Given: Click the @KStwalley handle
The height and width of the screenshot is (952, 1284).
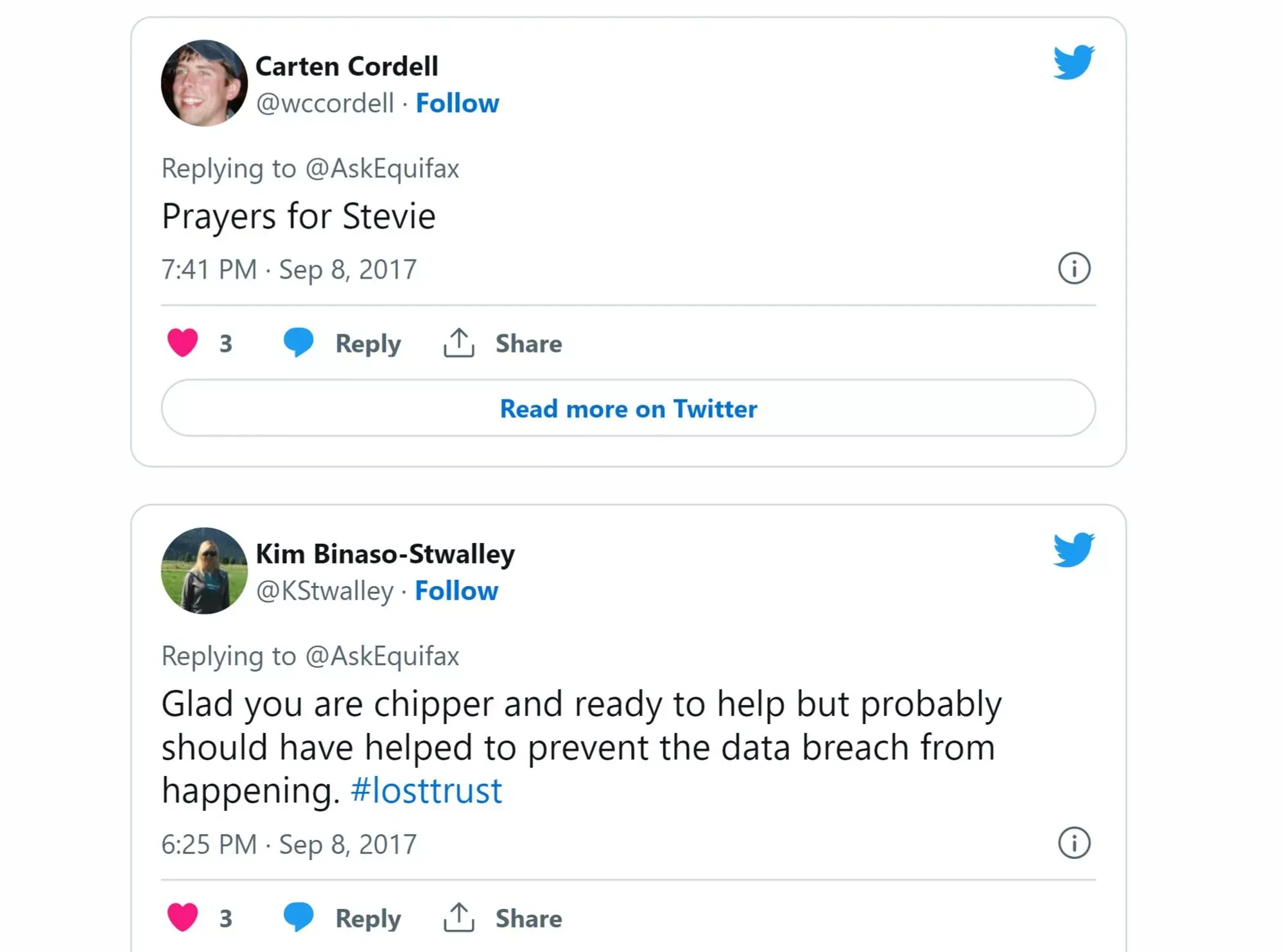Looking at the screenshot, I should [x=324, y=591].
